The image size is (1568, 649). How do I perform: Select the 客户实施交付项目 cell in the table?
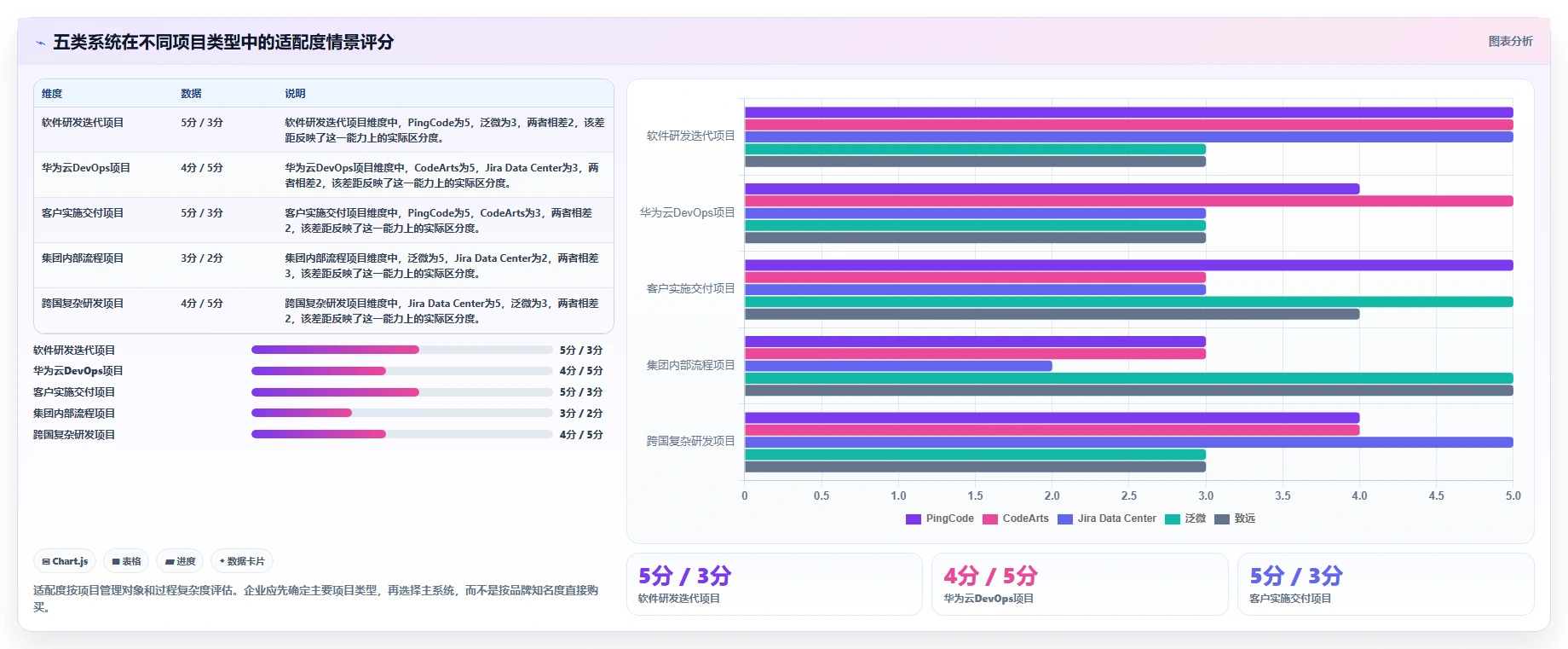83,213
